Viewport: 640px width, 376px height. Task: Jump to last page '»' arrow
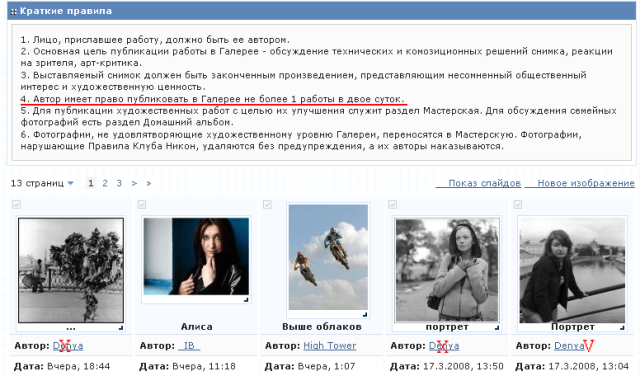(x=149, y=183)
